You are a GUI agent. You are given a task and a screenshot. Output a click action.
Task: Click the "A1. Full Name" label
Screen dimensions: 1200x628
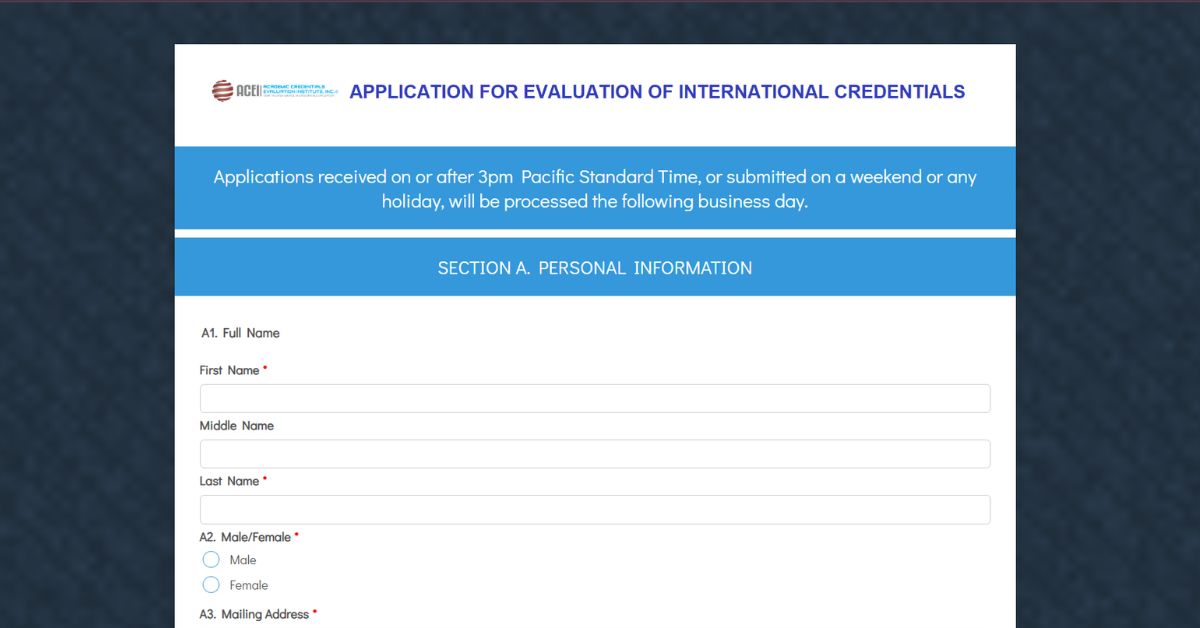click(x=240, y=333)
